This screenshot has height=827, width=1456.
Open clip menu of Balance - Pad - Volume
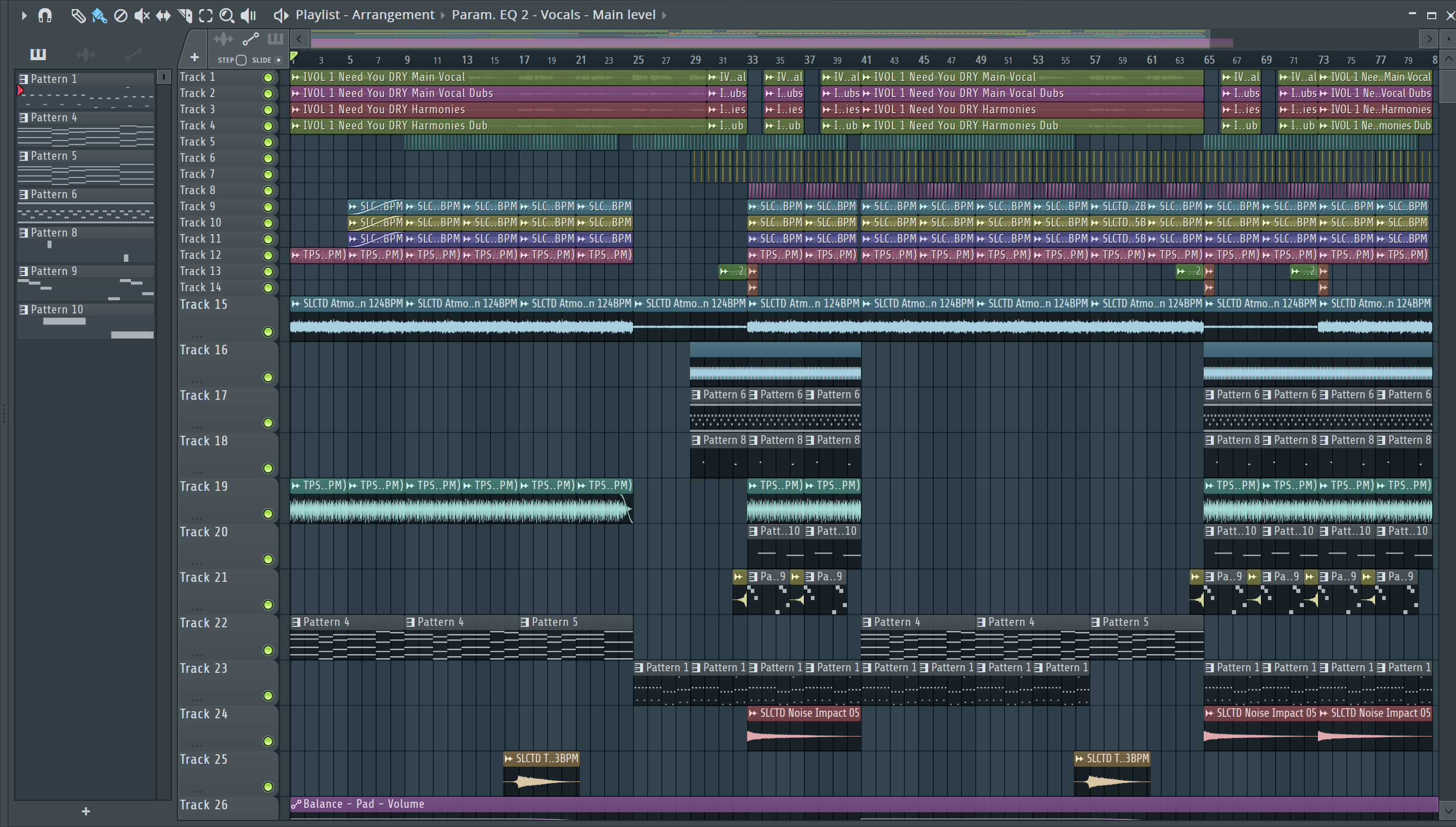[296, 804]
